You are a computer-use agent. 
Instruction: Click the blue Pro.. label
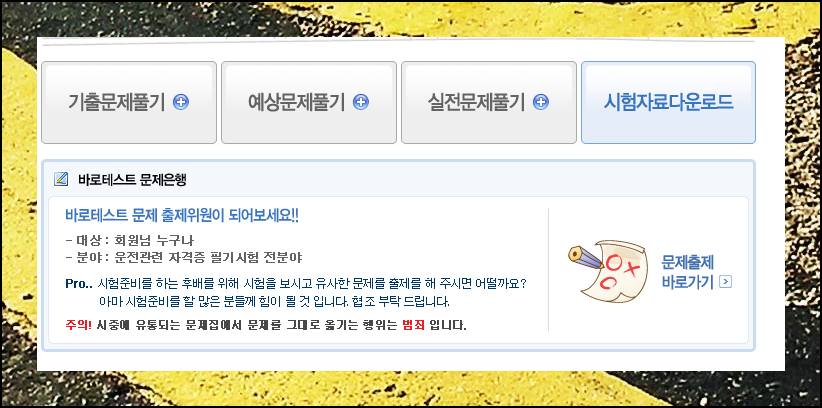(79, 284)
